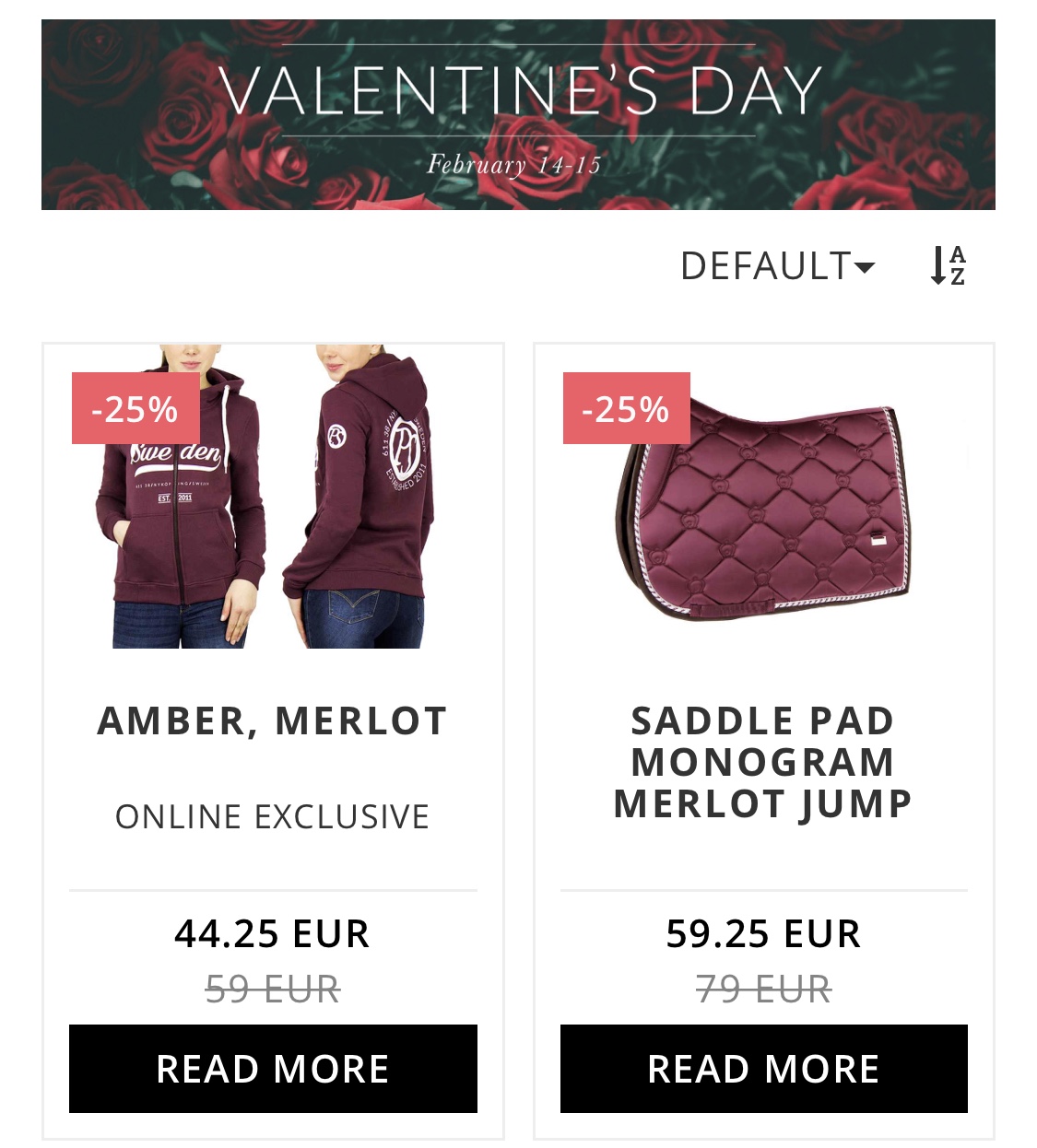The image size is (1037, 1148).
Task: Click the crossed-out 59 EUR price
Action: click(x=273, y=990)
